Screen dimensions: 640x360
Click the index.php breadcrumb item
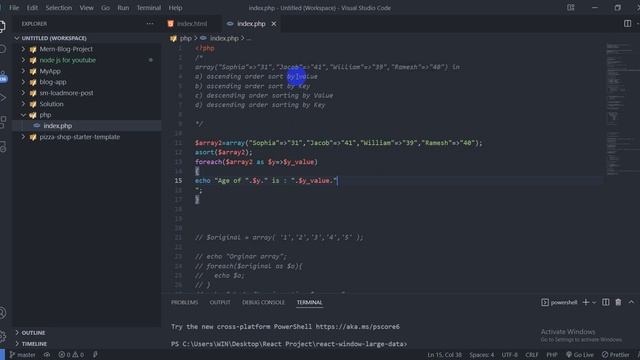[224, 38]
